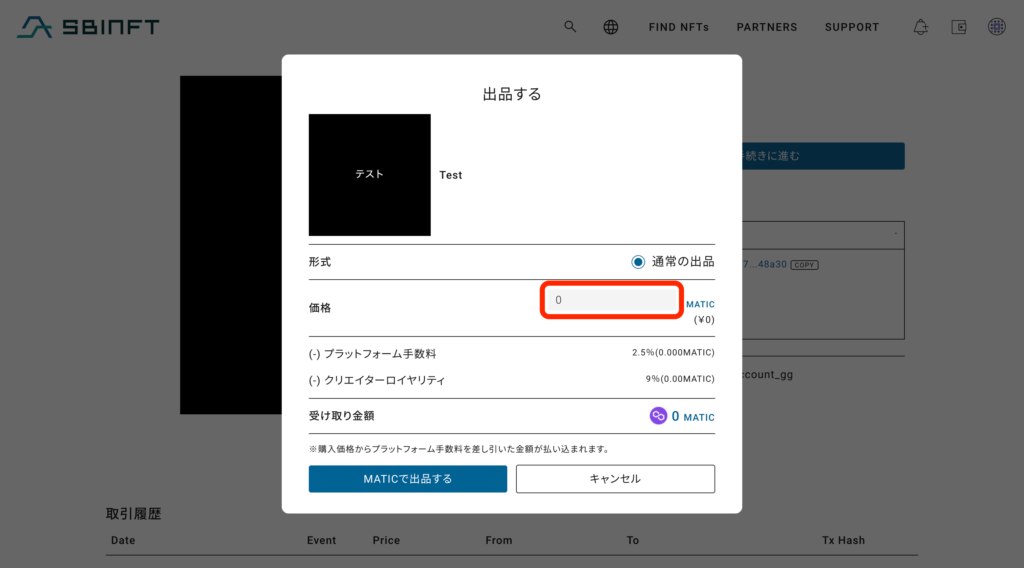The width and height of the screenshot is (1024, 568).
Task: Click the 9%(0.00MATIC) royalty value
Action: pos(680,379)
